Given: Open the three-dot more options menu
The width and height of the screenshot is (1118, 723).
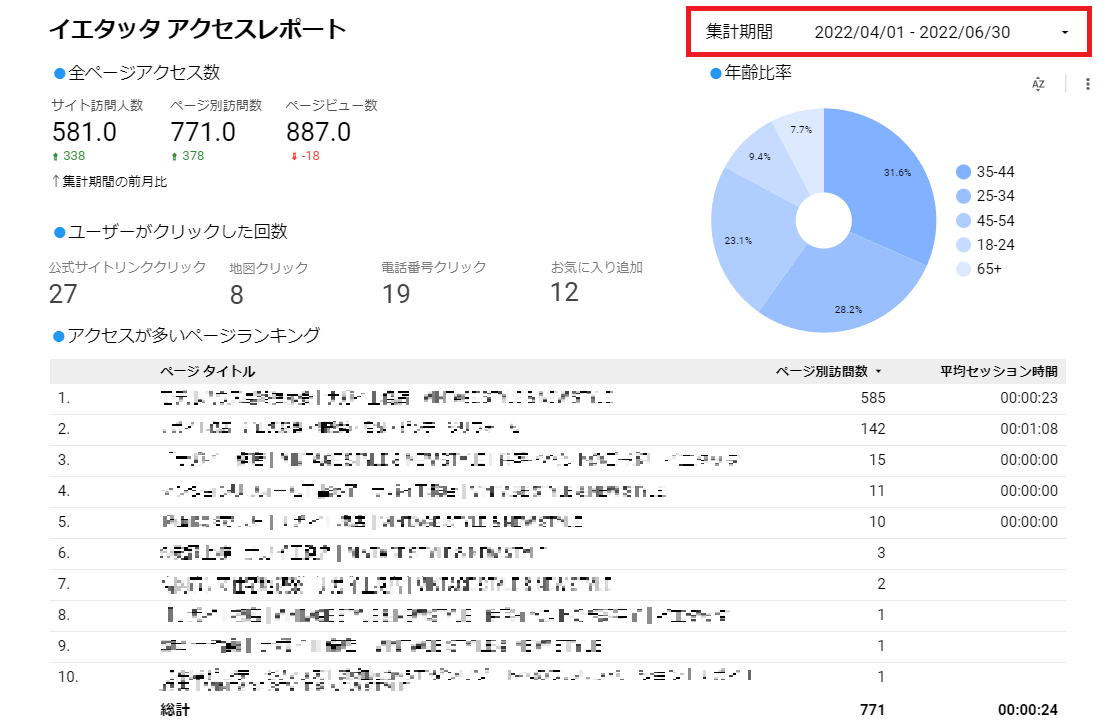Looking at the screenshot, I should point(1087,84).
